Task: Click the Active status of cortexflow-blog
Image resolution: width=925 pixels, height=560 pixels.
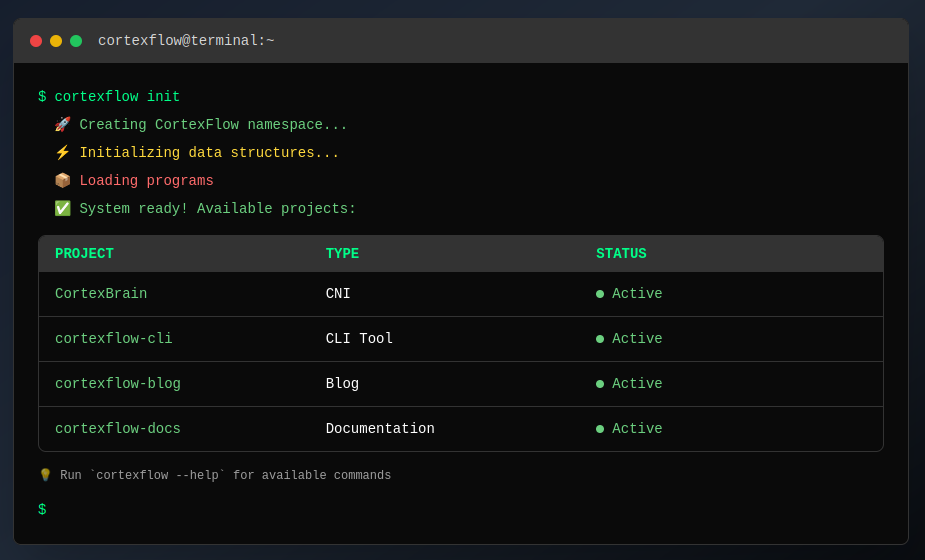Action: 637,384
